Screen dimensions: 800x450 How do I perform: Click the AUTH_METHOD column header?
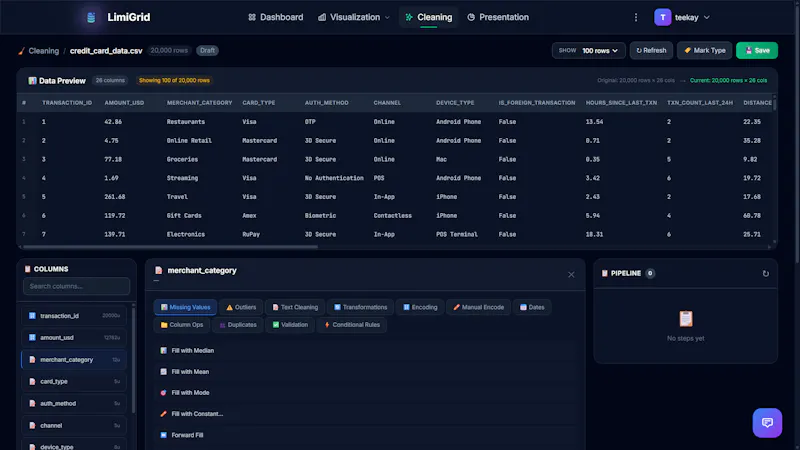click(327, 103)
